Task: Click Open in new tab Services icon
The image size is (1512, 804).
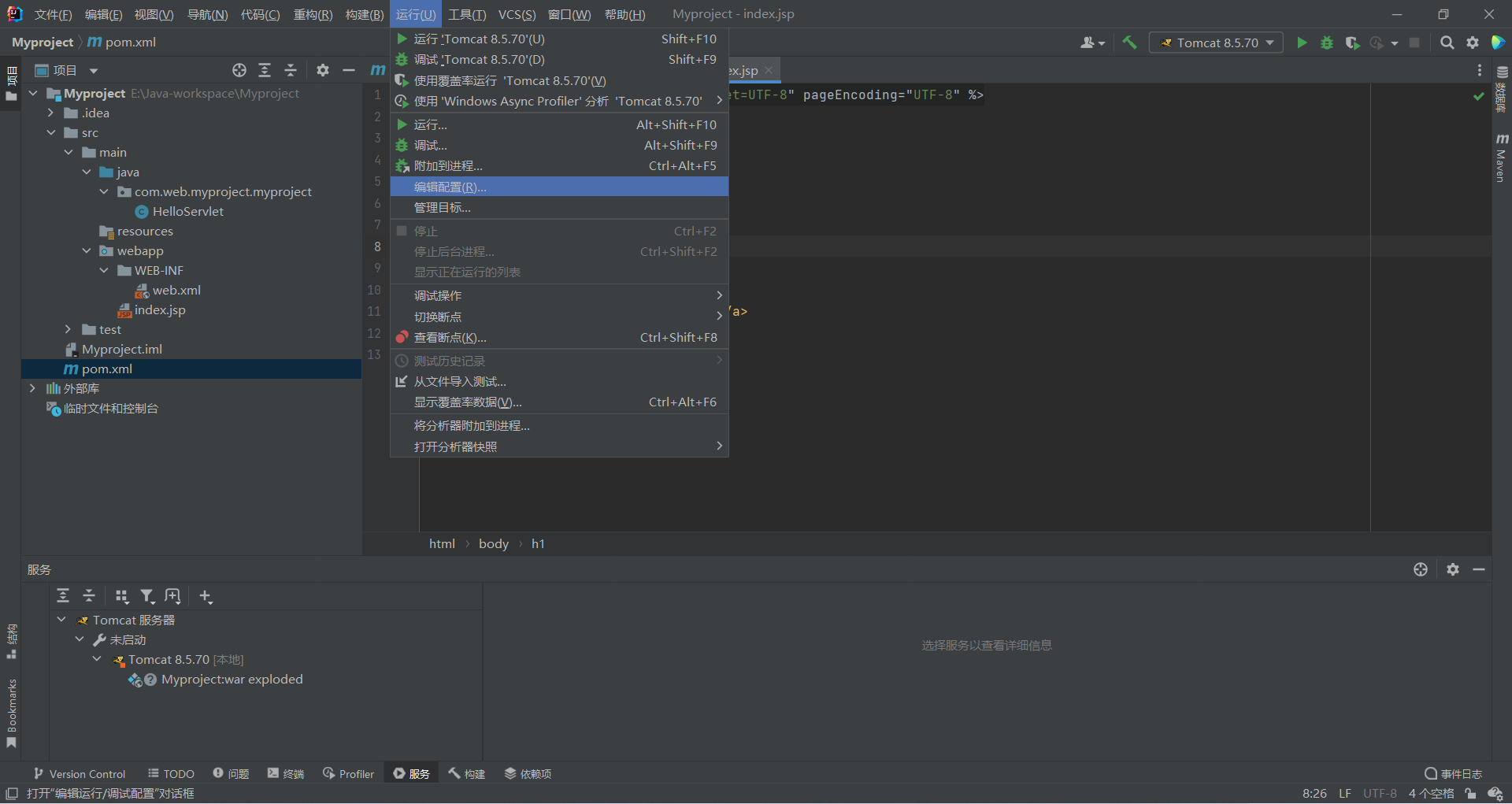Action: (173, 596)
